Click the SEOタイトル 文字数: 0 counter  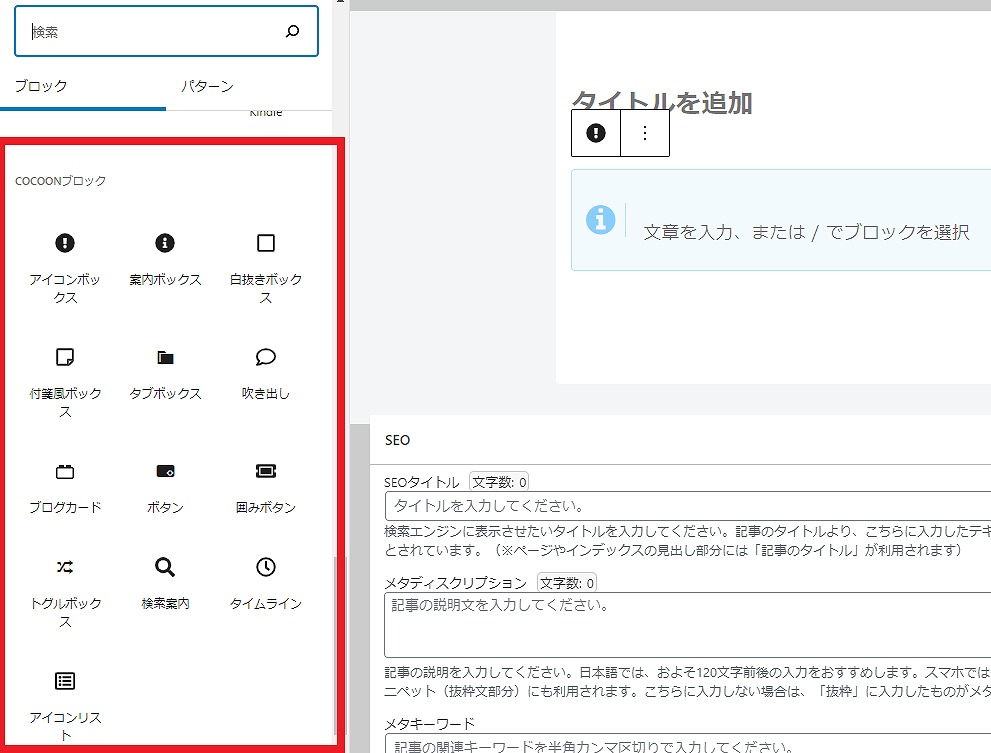[x=499, y=482]
